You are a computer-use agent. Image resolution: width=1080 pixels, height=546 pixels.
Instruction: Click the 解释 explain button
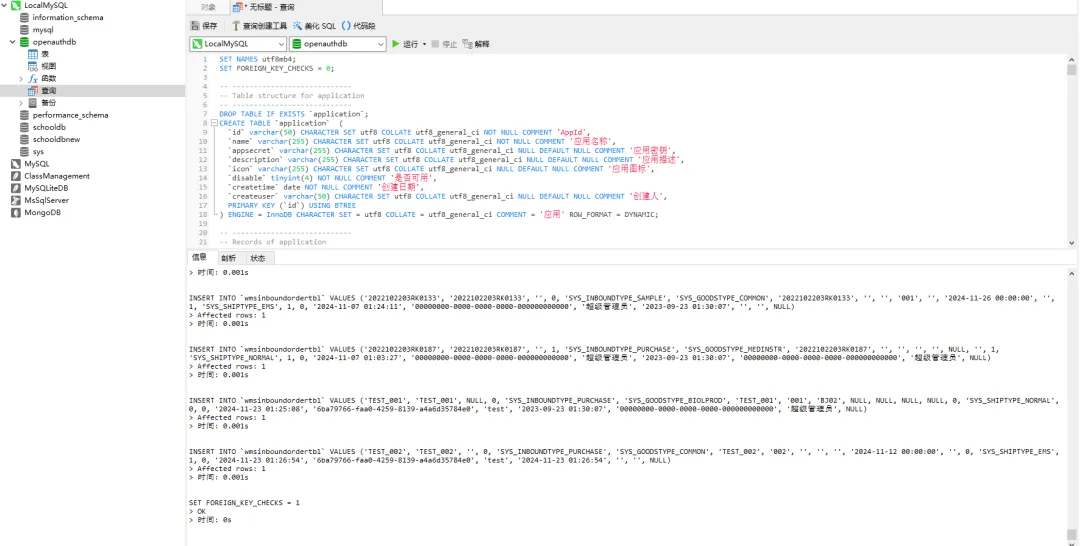[x=476, y=44]
